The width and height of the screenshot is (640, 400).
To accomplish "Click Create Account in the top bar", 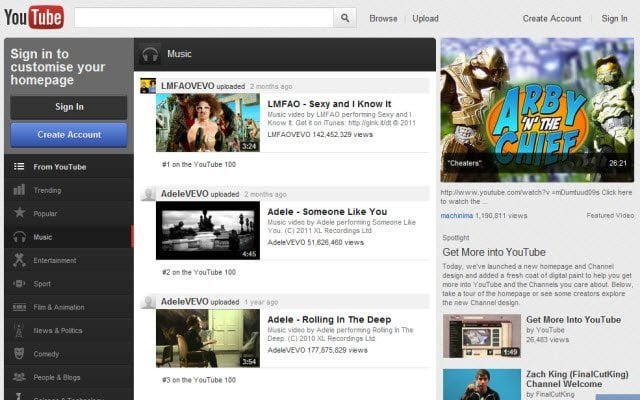I will 552,18.
